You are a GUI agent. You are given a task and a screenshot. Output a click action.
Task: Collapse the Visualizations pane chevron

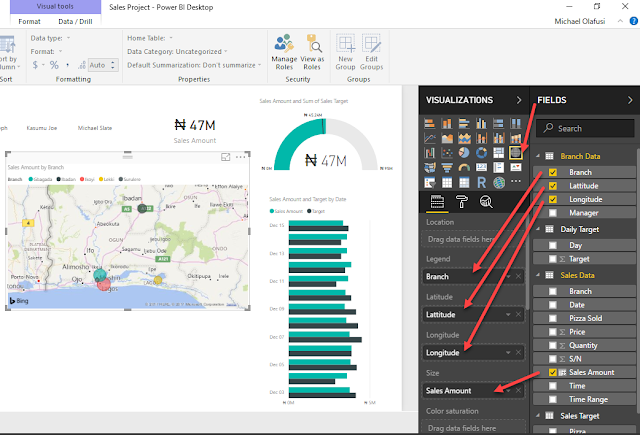(x=519, y=100)
